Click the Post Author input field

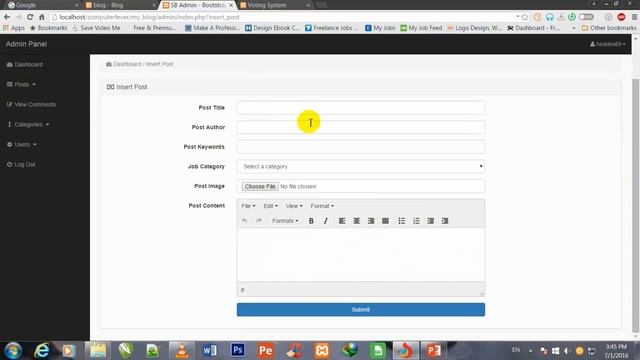pos(361,127)
